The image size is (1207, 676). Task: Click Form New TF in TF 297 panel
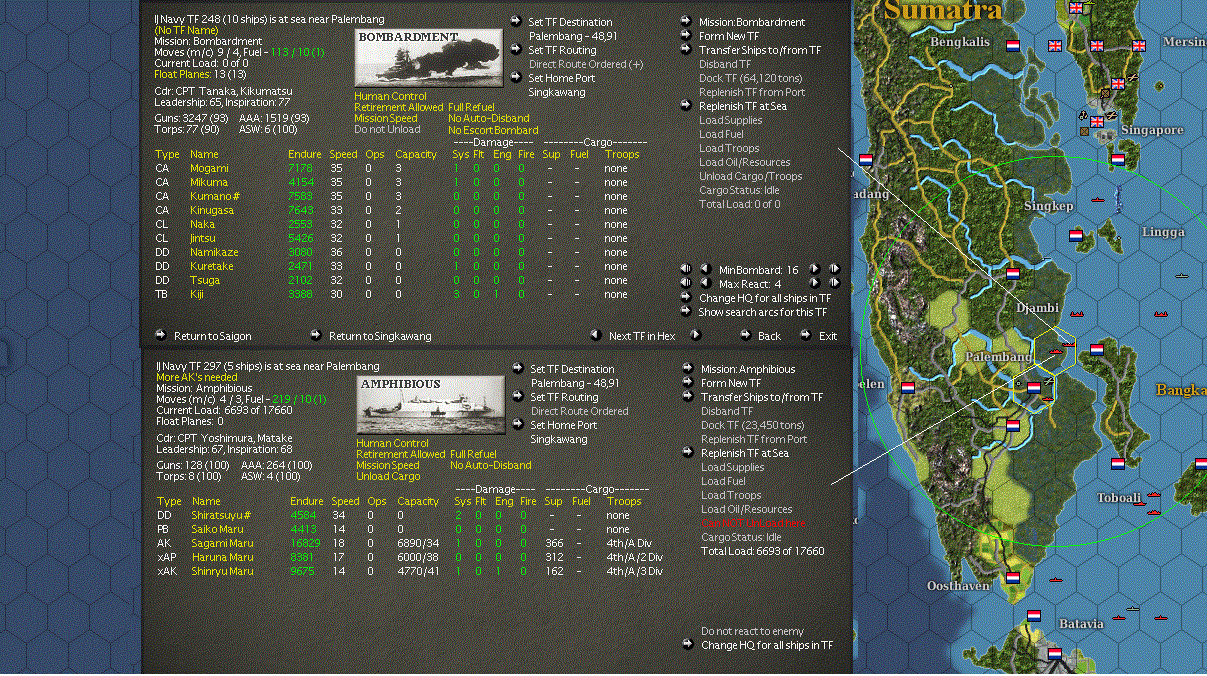click(x=731, y=382)
